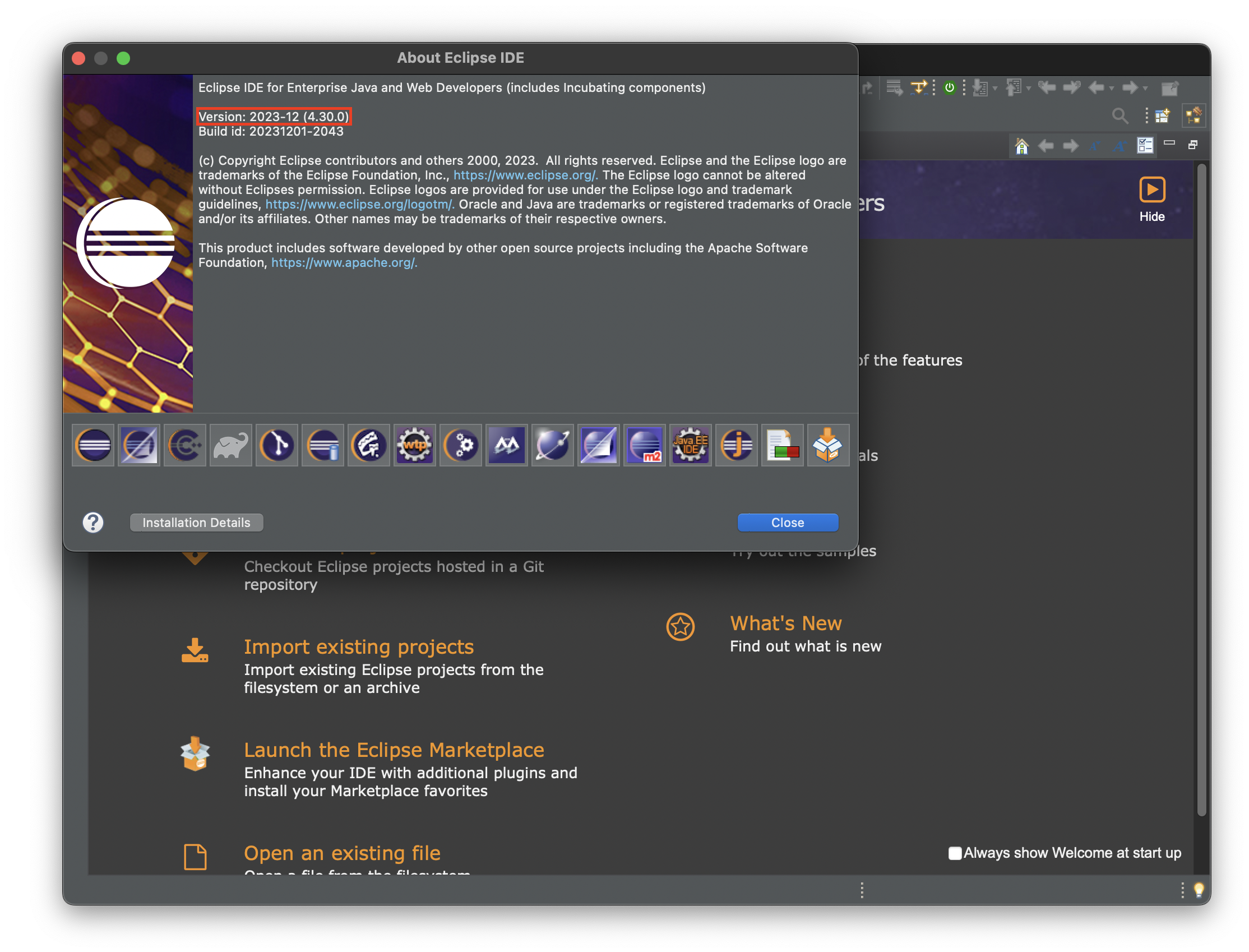Viewport: 1249px width, 952px height.
Task: Click the WTP gear plugin icon
Action: tap(415, 445)
